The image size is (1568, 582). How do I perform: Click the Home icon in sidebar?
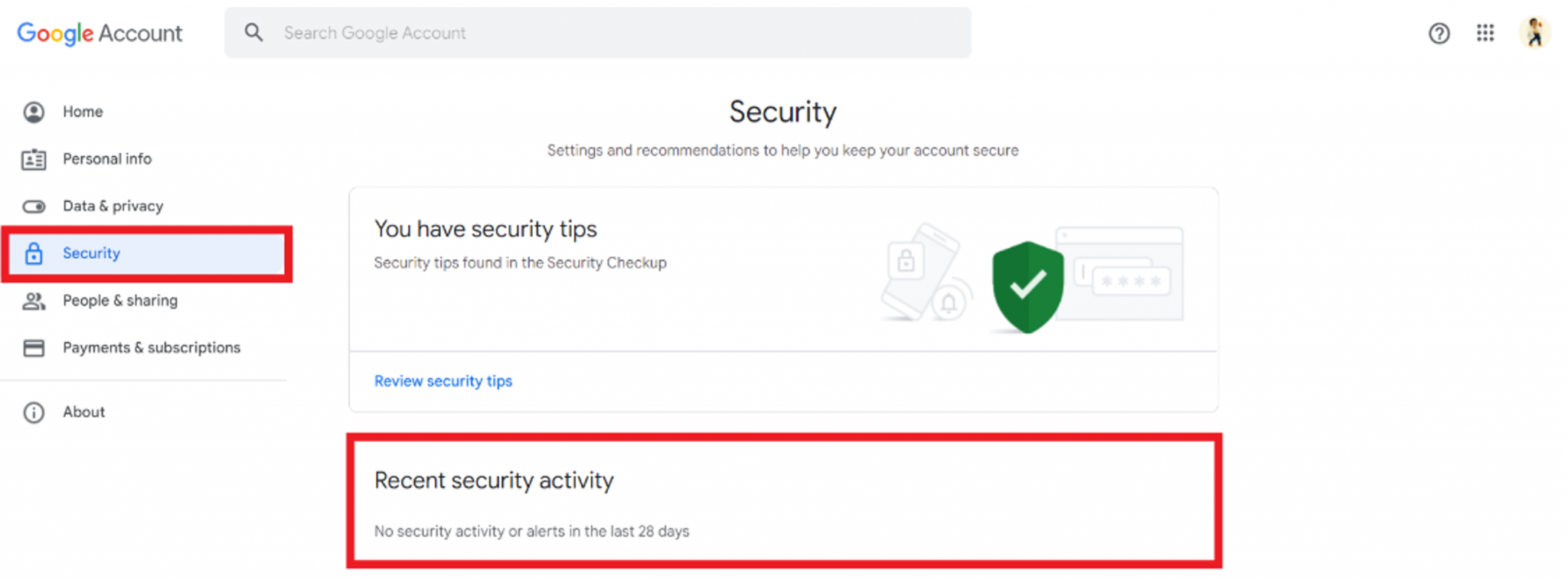click(x=34, y=112)
